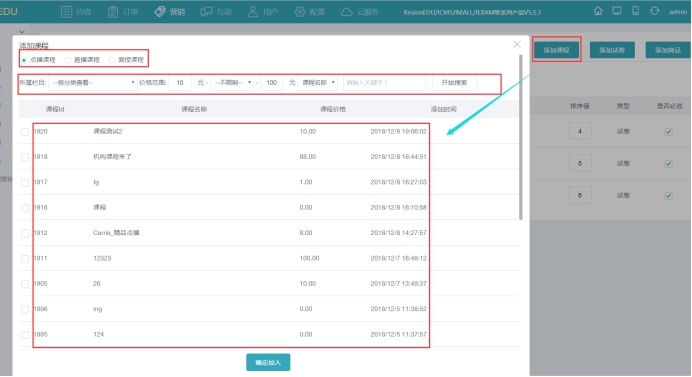Tick the checkbox for course 1916
The width and height of the screenshot is (692, 377).
25,208
